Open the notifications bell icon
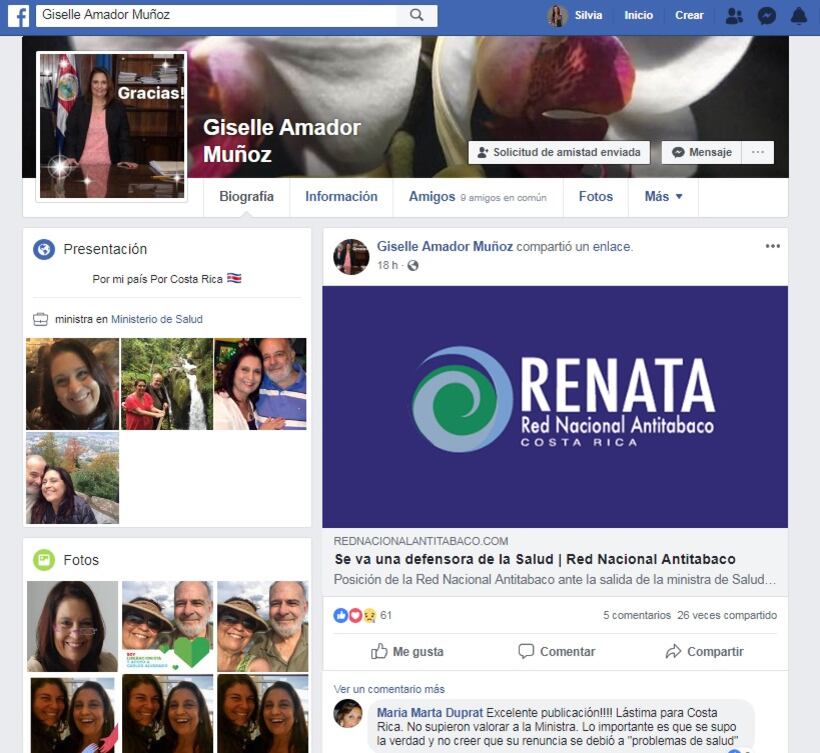 click(798, 16)
